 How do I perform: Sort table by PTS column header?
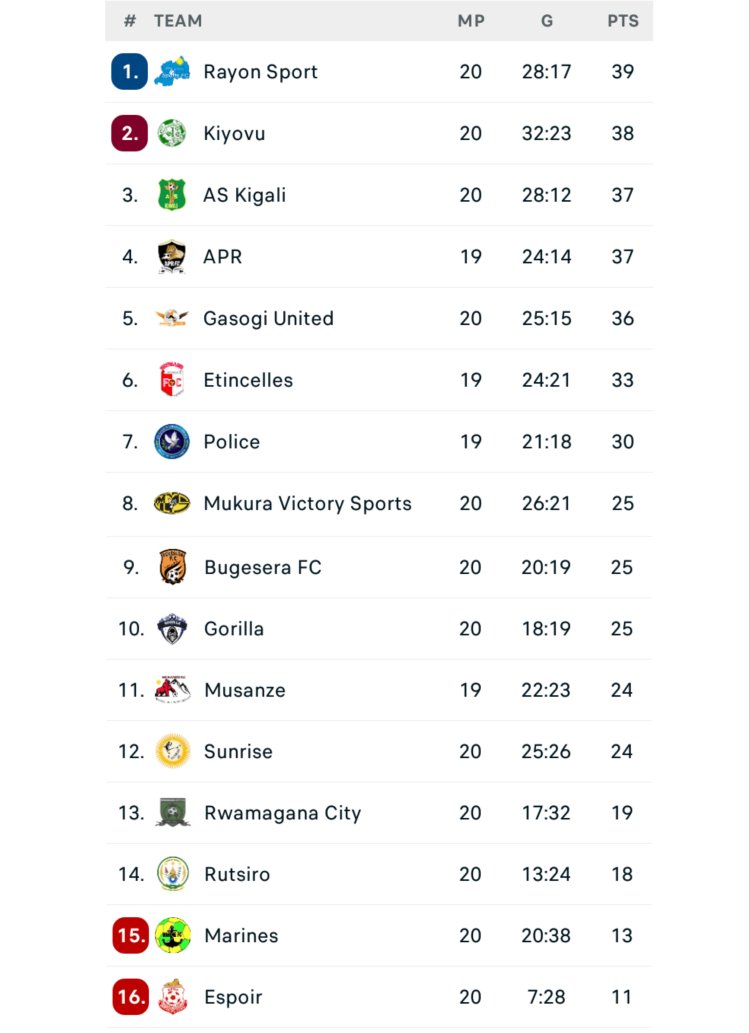pos(622,21)
